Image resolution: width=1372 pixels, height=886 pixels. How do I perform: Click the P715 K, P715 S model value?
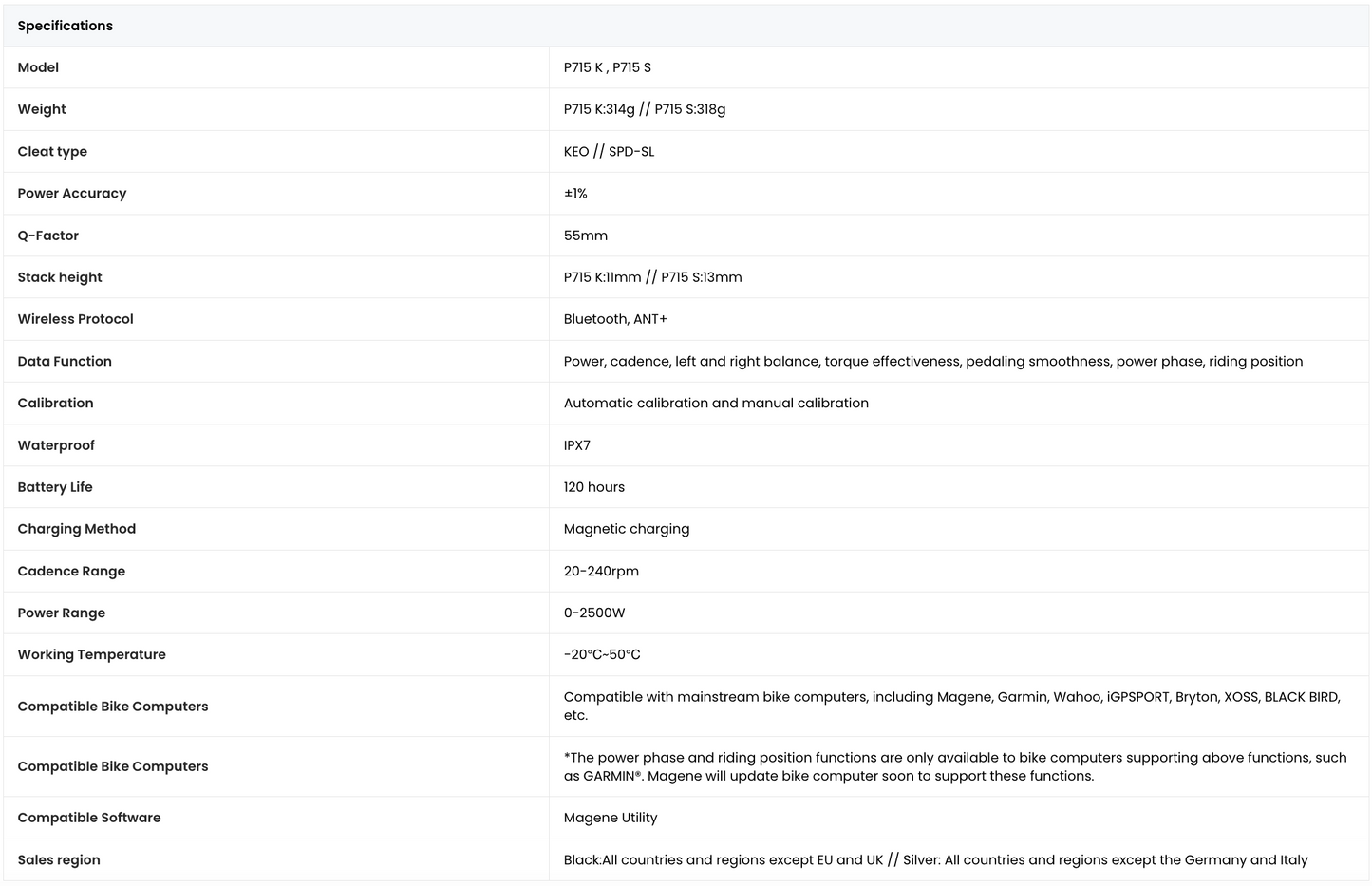607,67
